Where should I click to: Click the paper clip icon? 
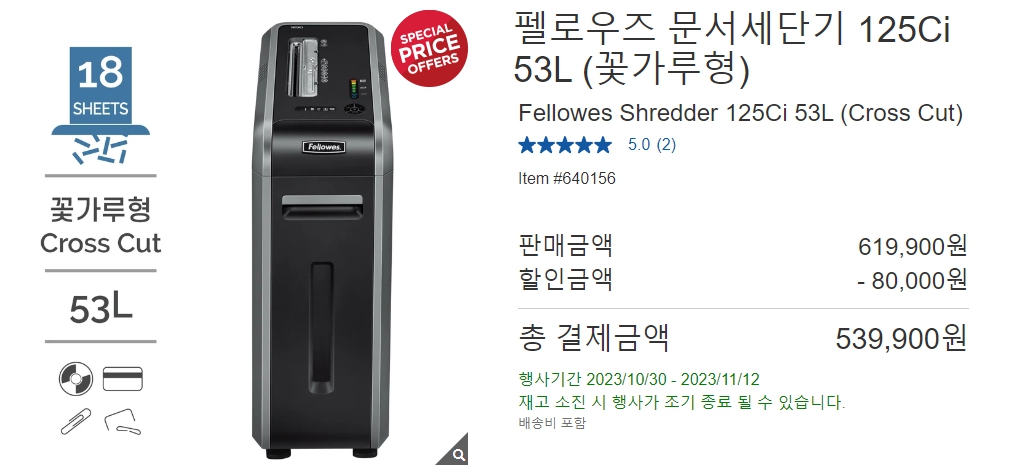point(76,422)
